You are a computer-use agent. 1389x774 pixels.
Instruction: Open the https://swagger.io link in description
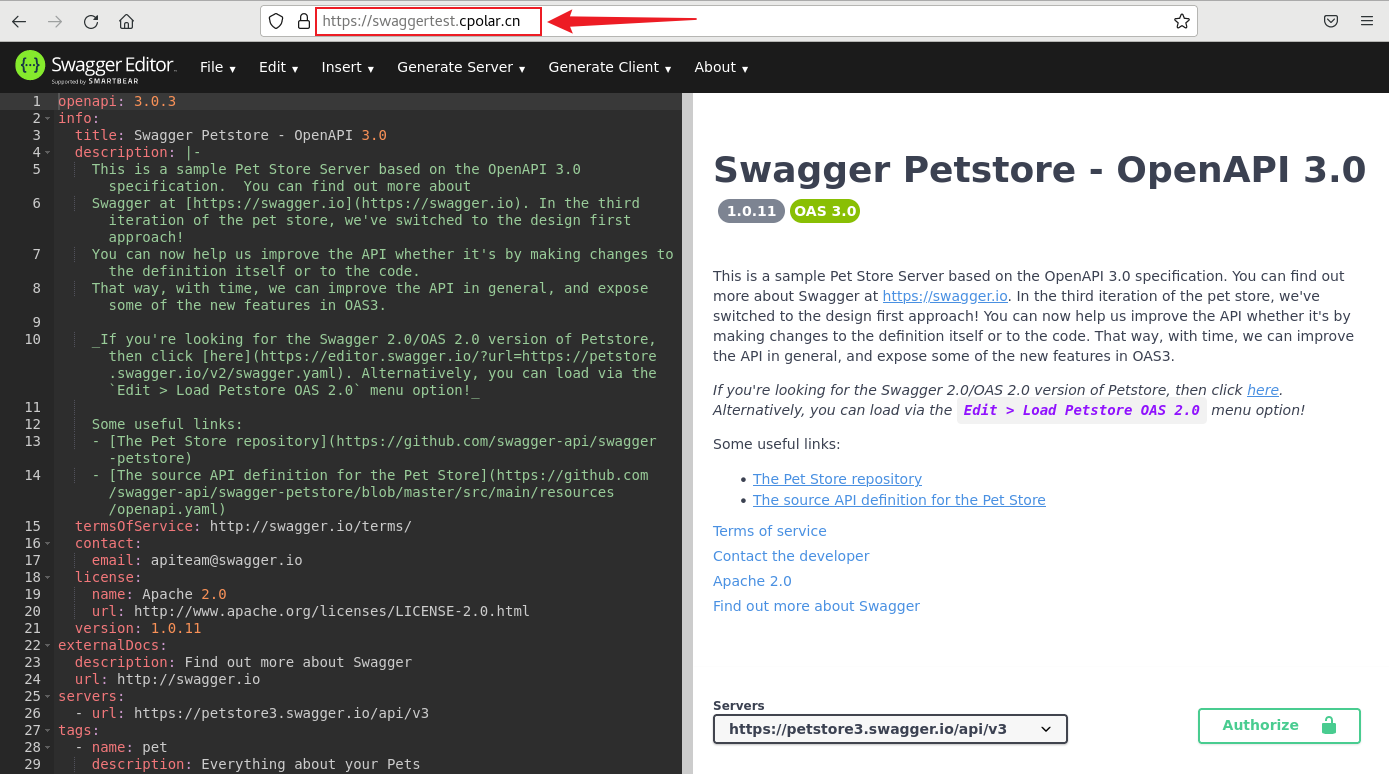point(945,296)
